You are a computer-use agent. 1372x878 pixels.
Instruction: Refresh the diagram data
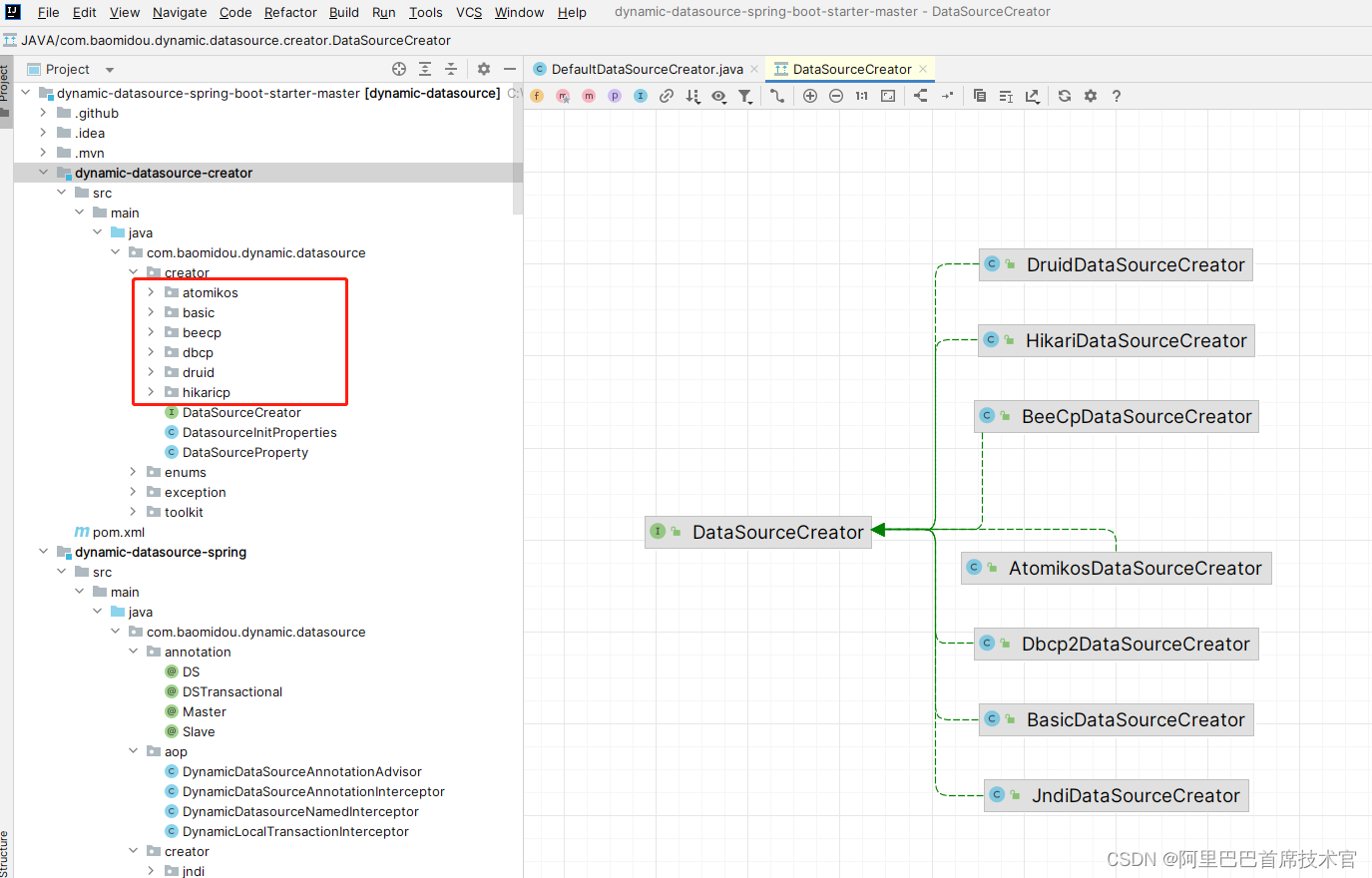(1065, 96)
